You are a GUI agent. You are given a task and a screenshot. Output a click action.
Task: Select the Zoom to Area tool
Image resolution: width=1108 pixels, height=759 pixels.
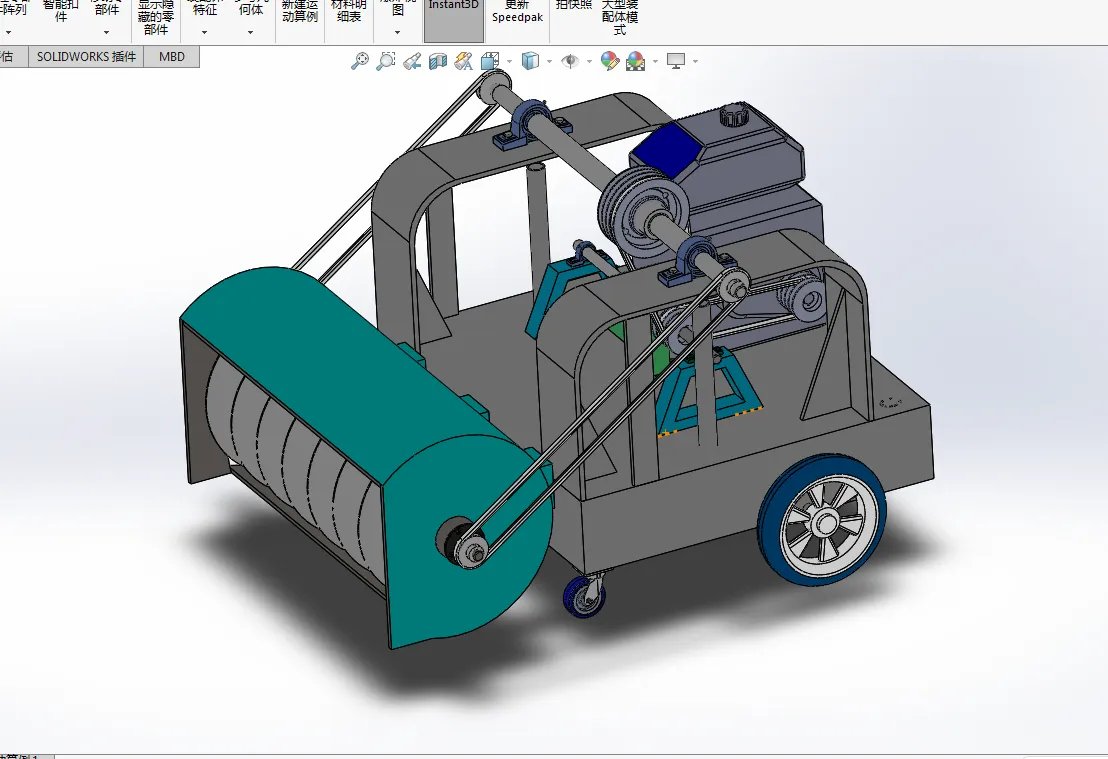[386, 61]
